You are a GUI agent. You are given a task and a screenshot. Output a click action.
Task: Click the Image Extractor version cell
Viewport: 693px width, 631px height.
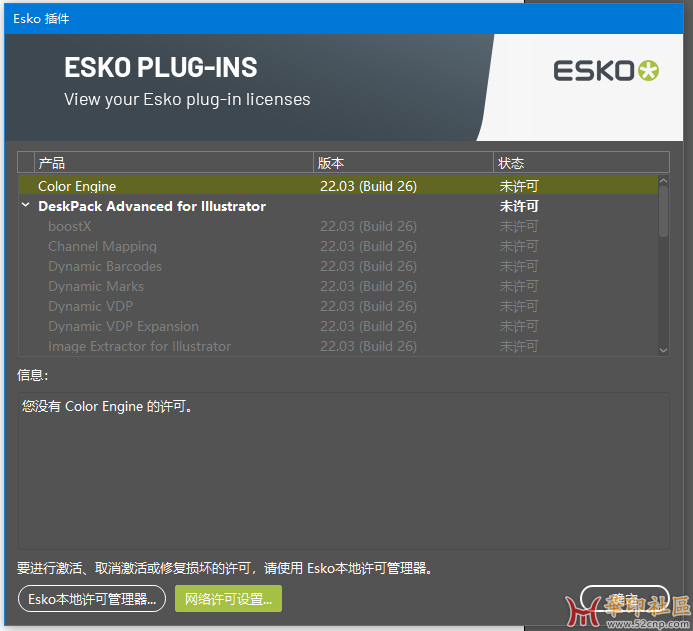click(368, 346)
